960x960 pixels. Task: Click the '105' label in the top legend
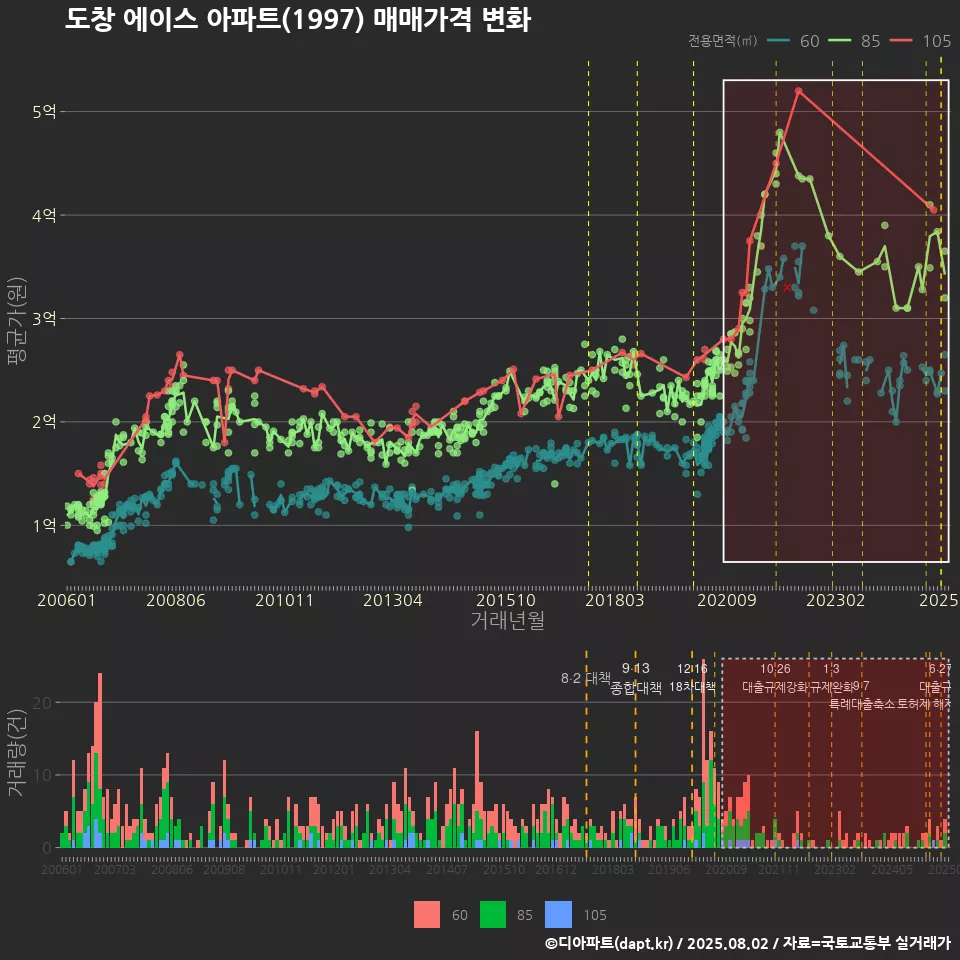pos(937,41)
